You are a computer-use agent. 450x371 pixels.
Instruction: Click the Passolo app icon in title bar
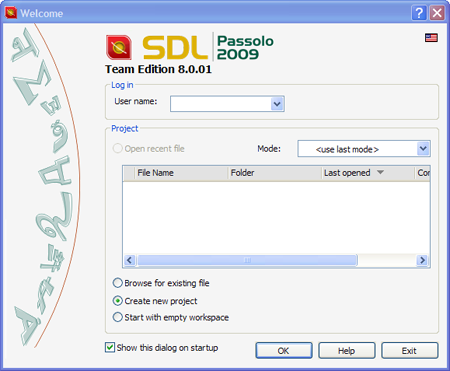coord(11,13)
